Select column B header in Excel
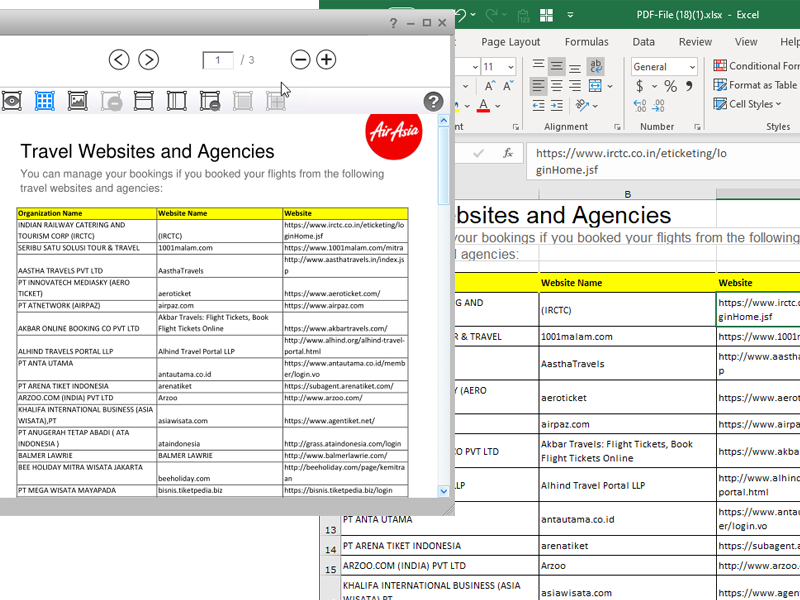The image size is (800, 600). [628, 194]
